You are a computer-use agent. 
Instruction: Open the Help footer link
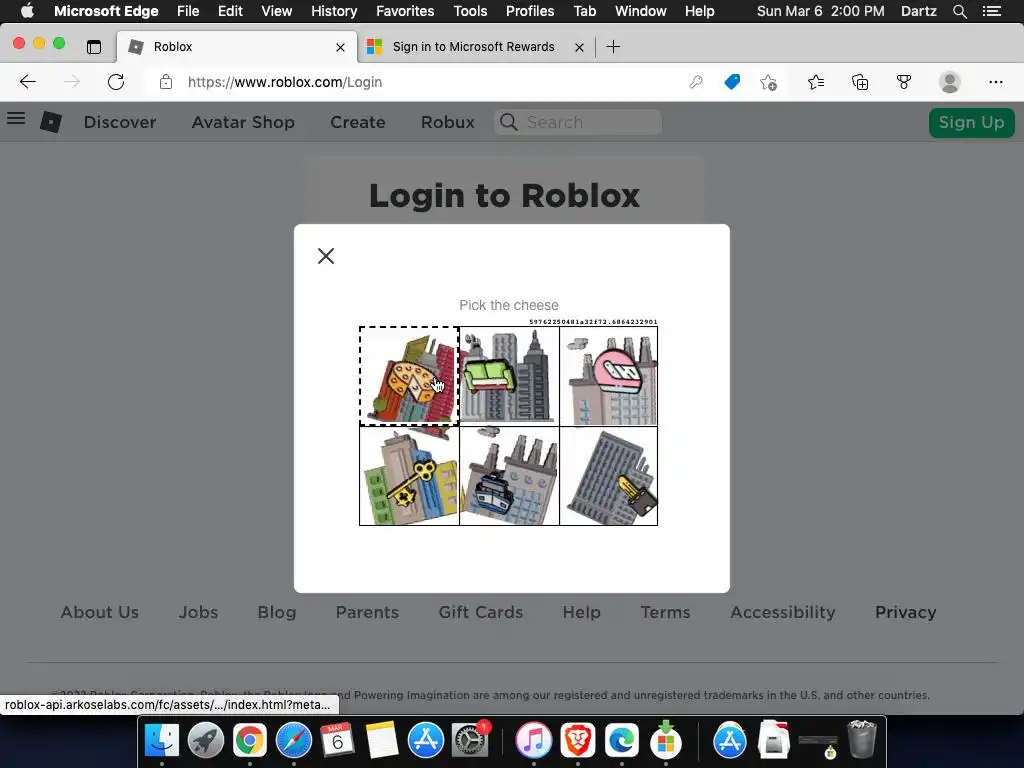(x=581, y=612)
